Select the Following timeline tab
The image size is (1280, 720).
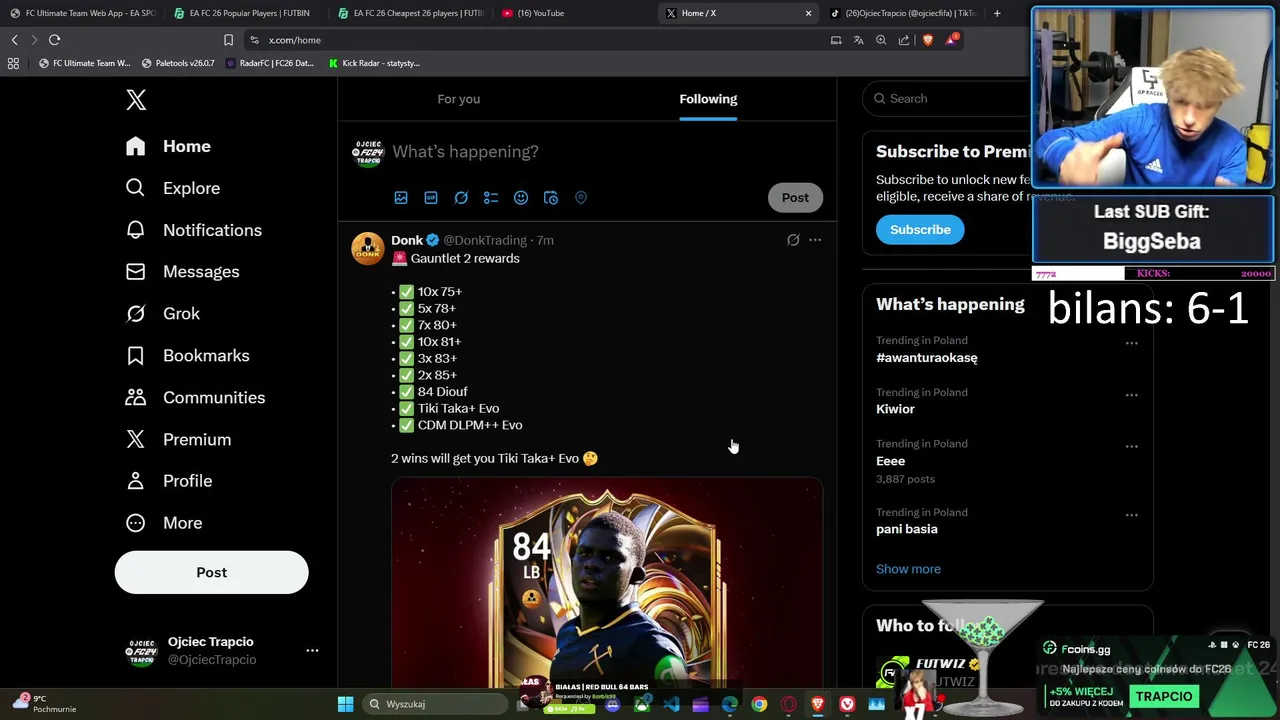click(x=708, y=99)
